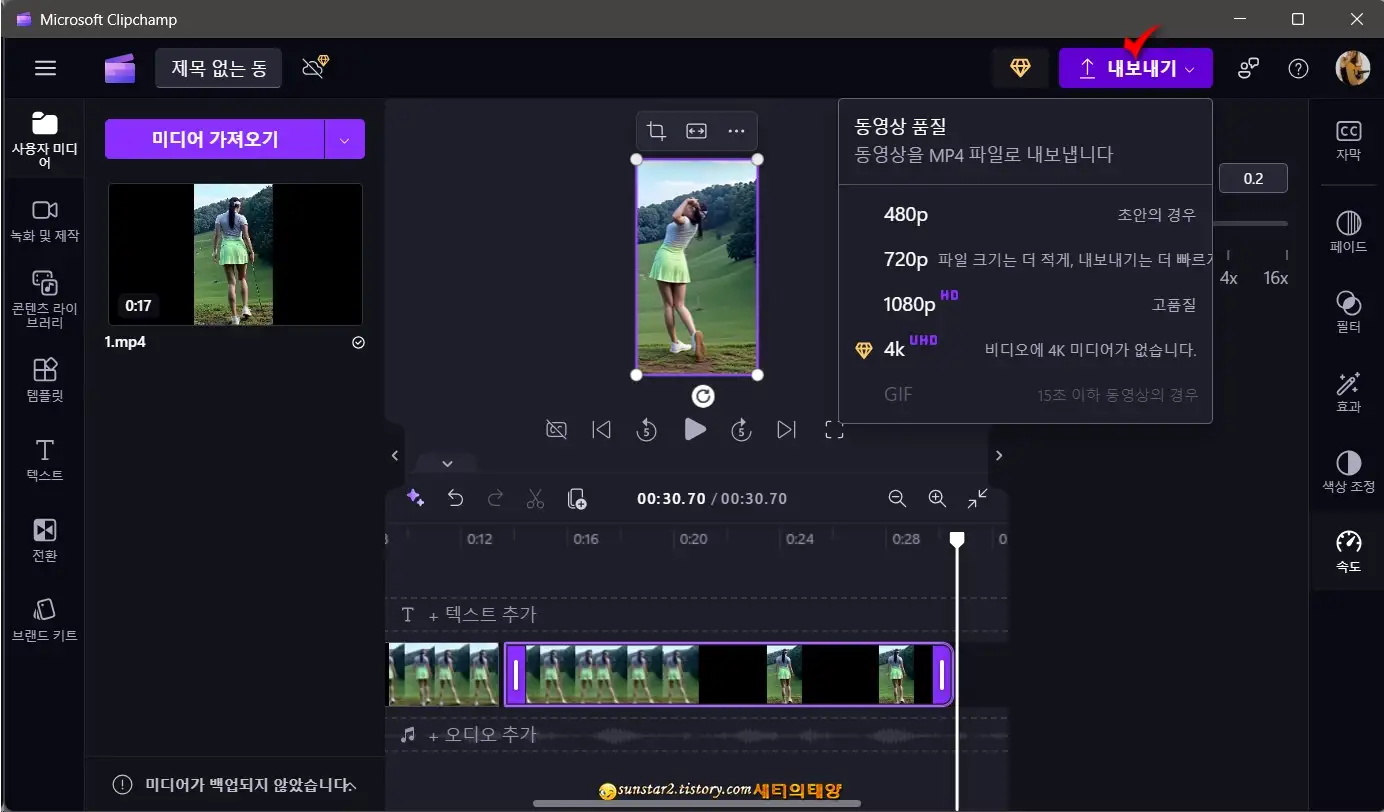This screenshot has width=1384, height=812.
Task: Open the 전환 (transitions) panel
Action: 43,540
